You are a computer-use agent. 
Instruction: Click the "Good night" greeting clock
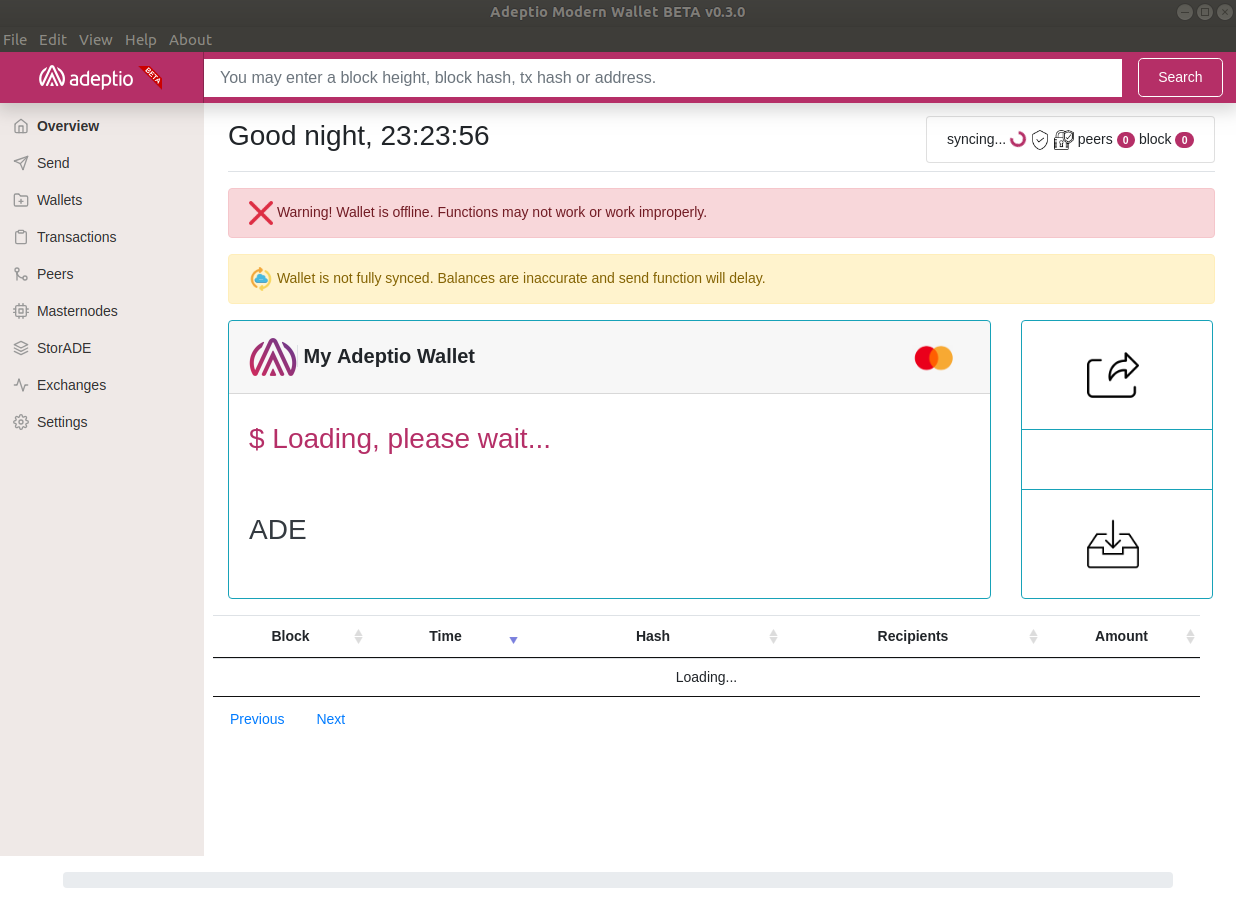coord(359,136)
